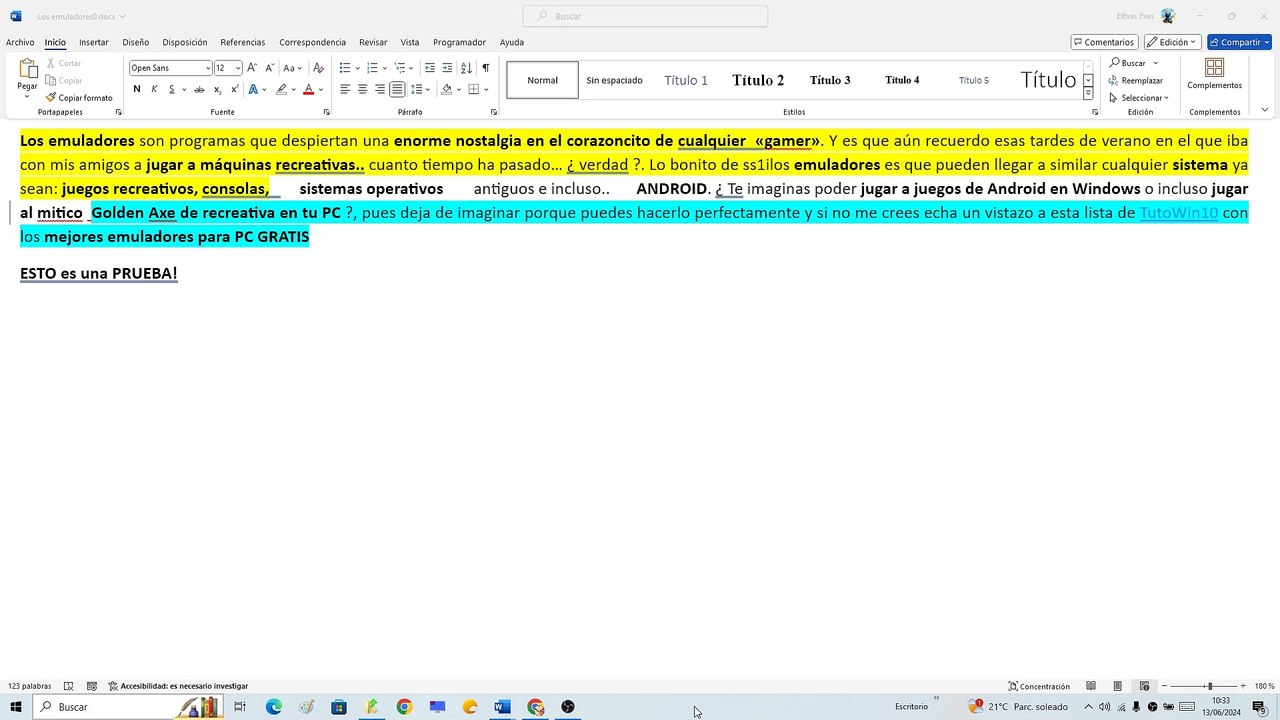Click the subscript icon
The height and width of the screenshot is (720, 1280).
click(x=217, y=89)
